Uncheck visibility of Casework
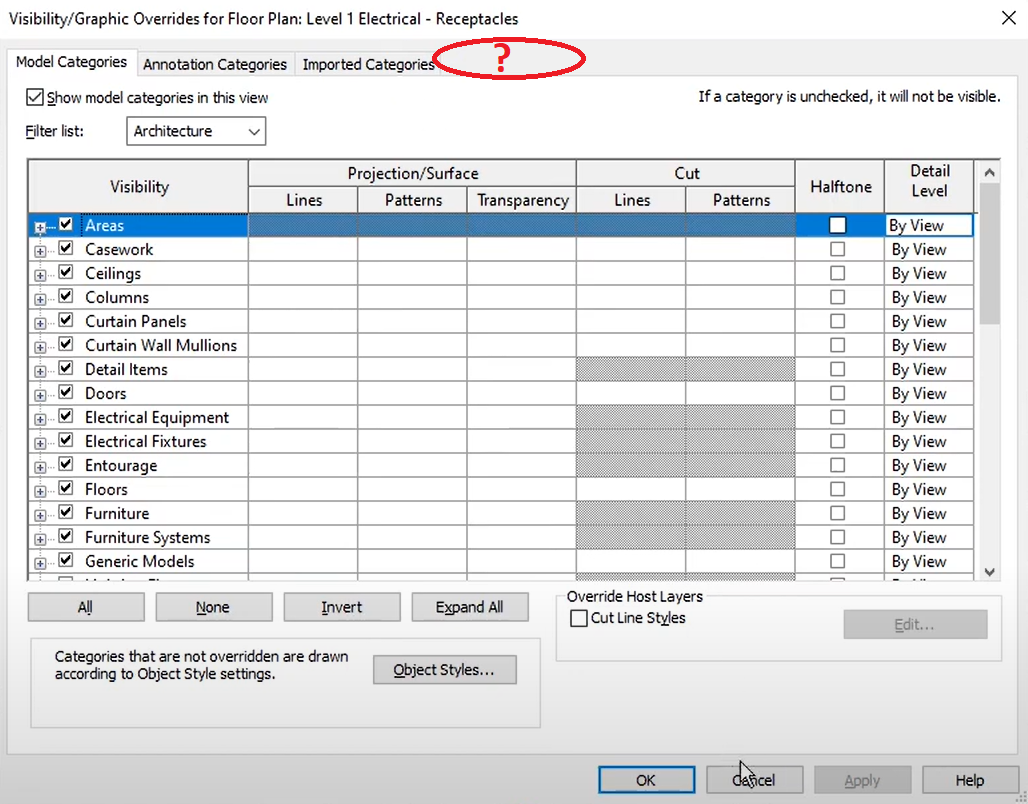The width and height of the screenshot is (1028, 804). pyautogui.click(x=66, y=248)
